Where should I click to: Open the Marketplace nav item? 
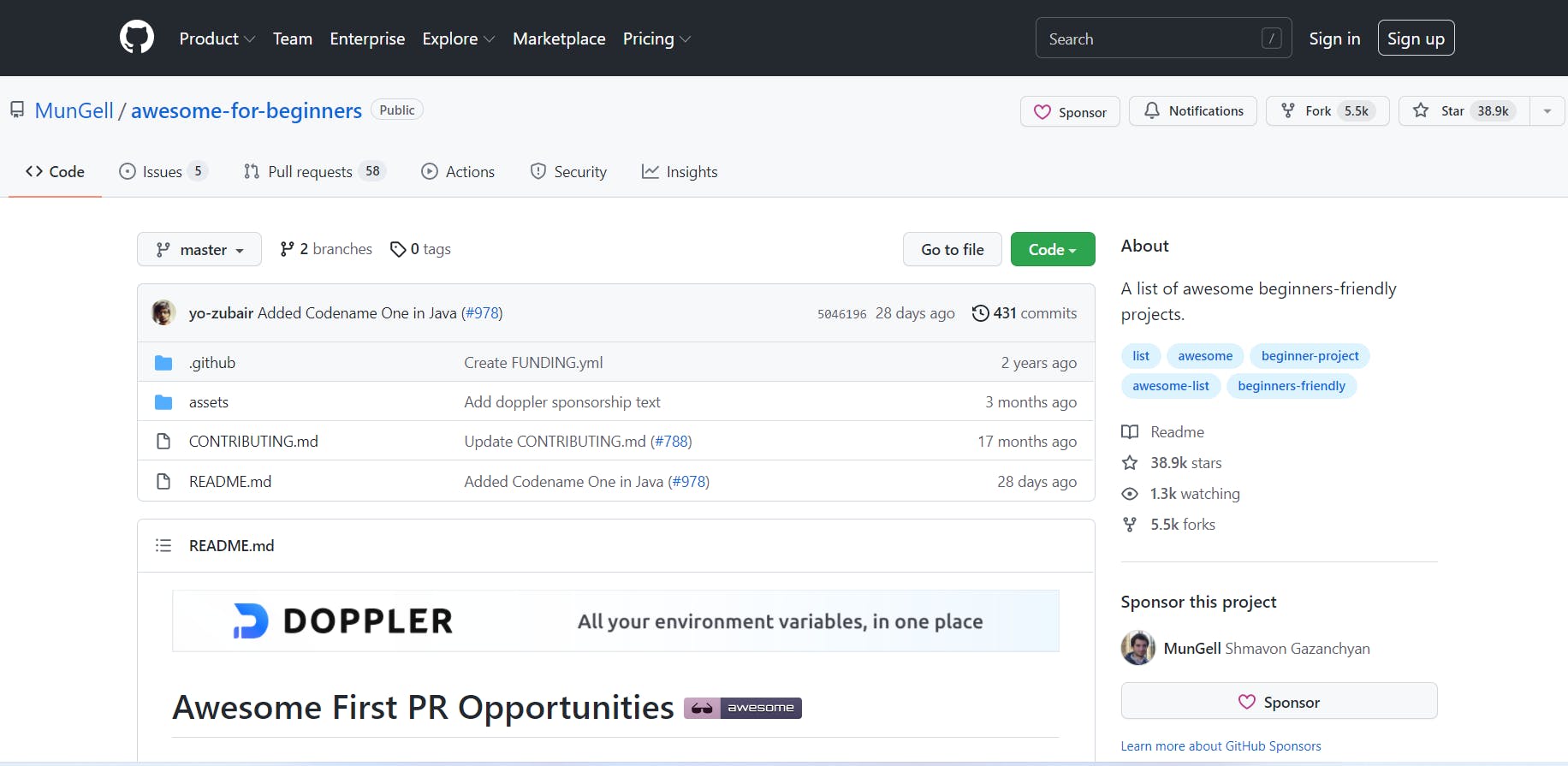pyautogui.click(x=559, y=39)
